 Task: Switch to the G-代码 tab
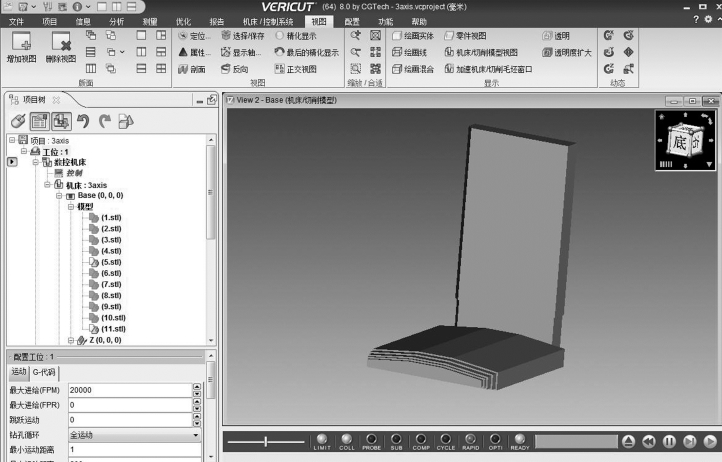coord(45,371)
